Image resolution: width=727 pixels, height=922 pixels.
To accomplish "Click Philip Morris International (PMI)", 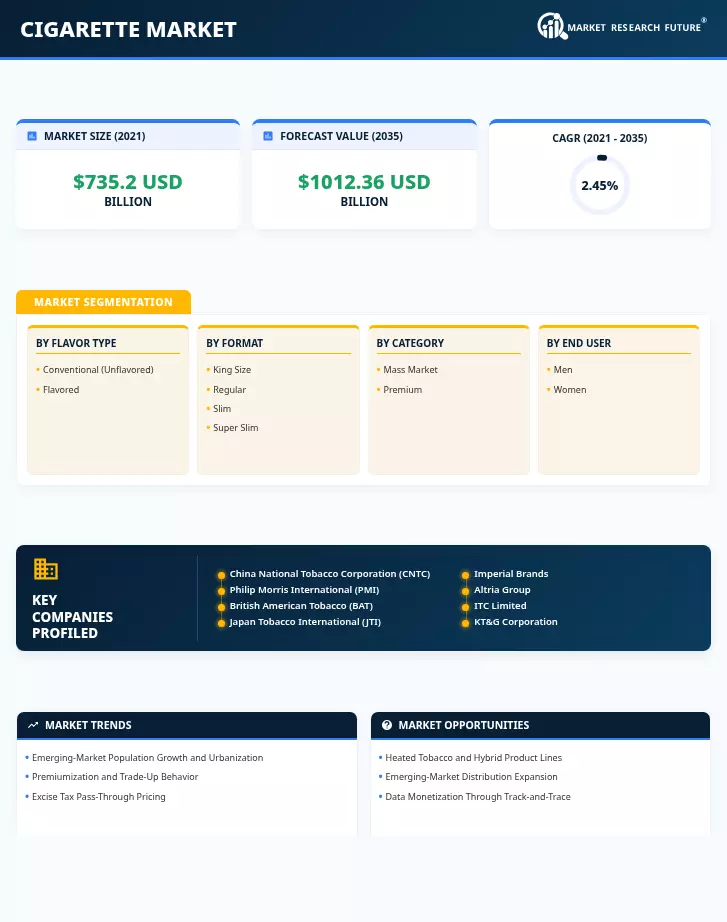I will coord(304,590).
